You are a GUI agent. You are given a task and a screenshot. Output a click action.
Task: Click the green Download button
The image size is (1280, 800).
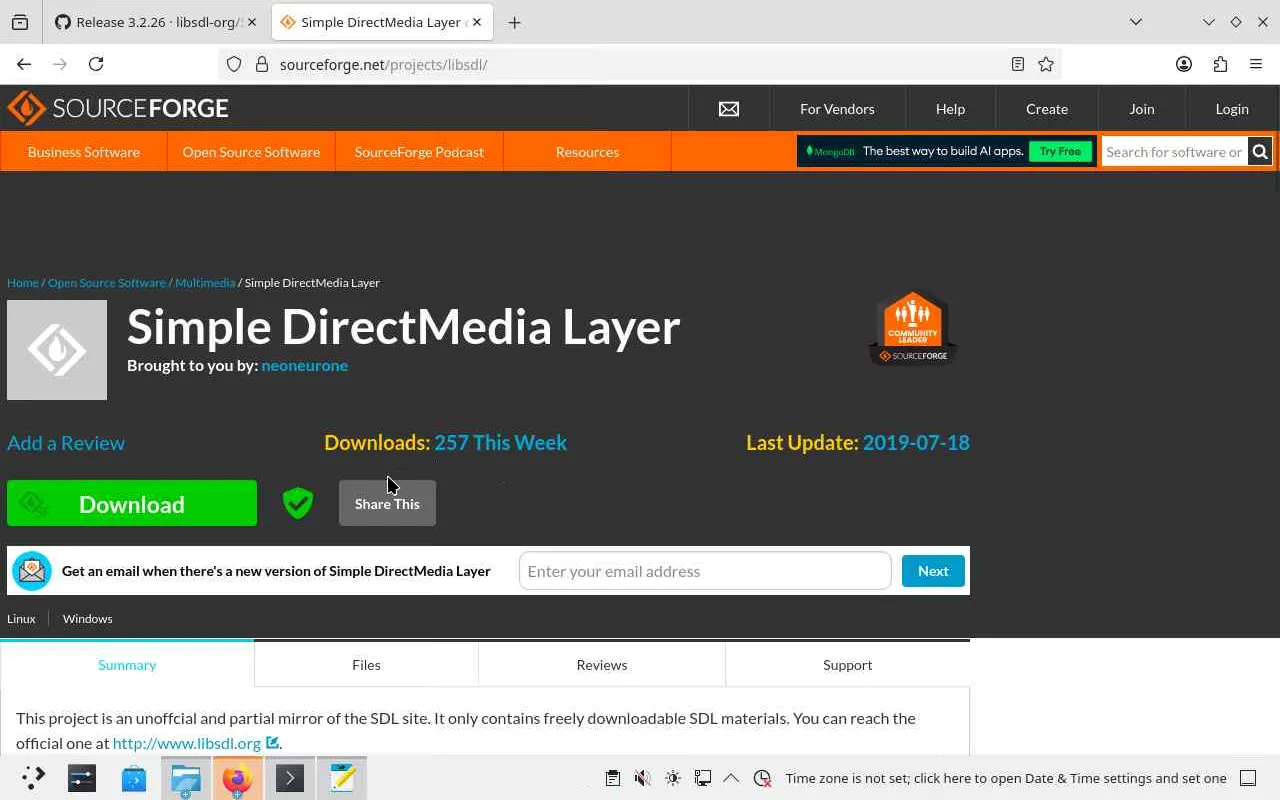coord(132,503)
